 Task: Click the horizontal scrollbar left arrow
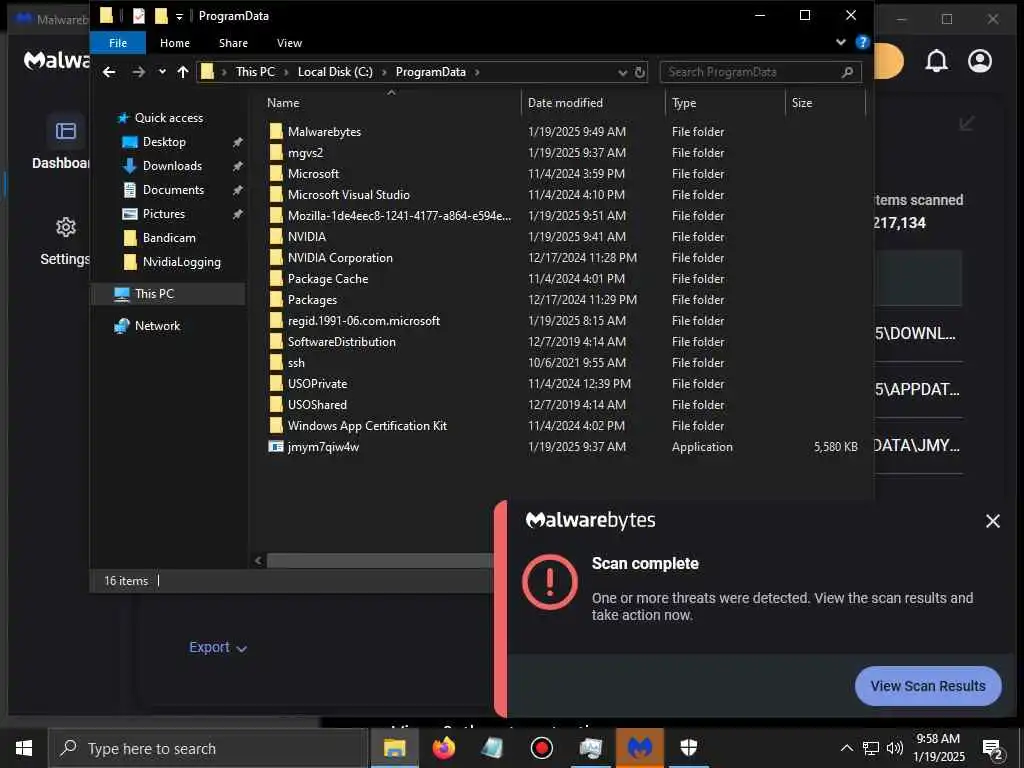click(x=258, y=560)
